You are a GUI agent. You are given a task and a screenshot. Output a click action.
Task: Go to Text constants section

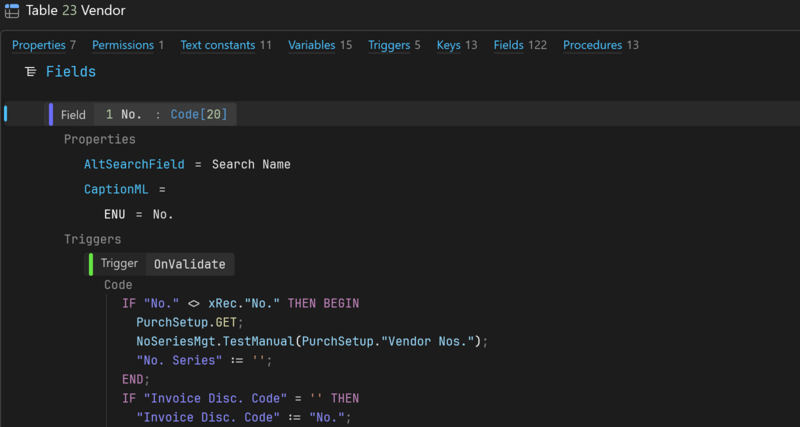pyautogui.click(x=218, y=45)
